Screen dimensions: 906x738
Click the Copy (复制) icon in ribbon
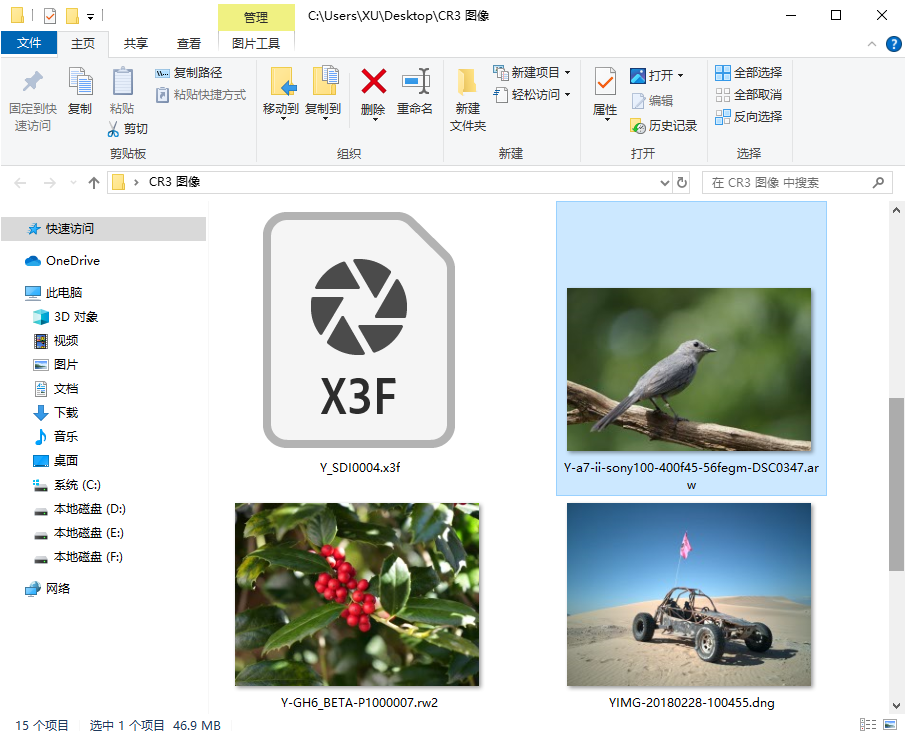click(80, 88)
